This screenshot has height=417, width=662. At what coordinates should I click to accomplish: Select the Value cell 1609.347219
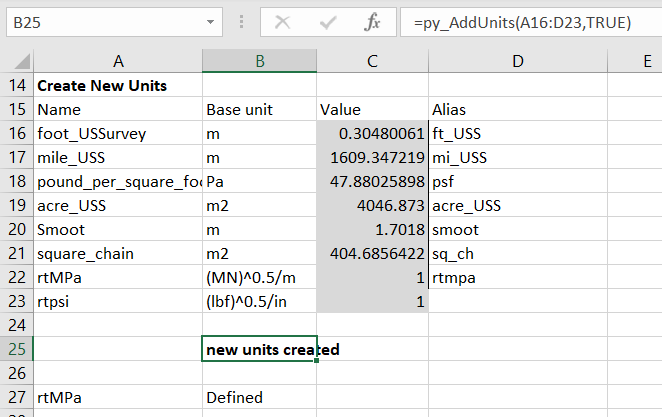372,157
